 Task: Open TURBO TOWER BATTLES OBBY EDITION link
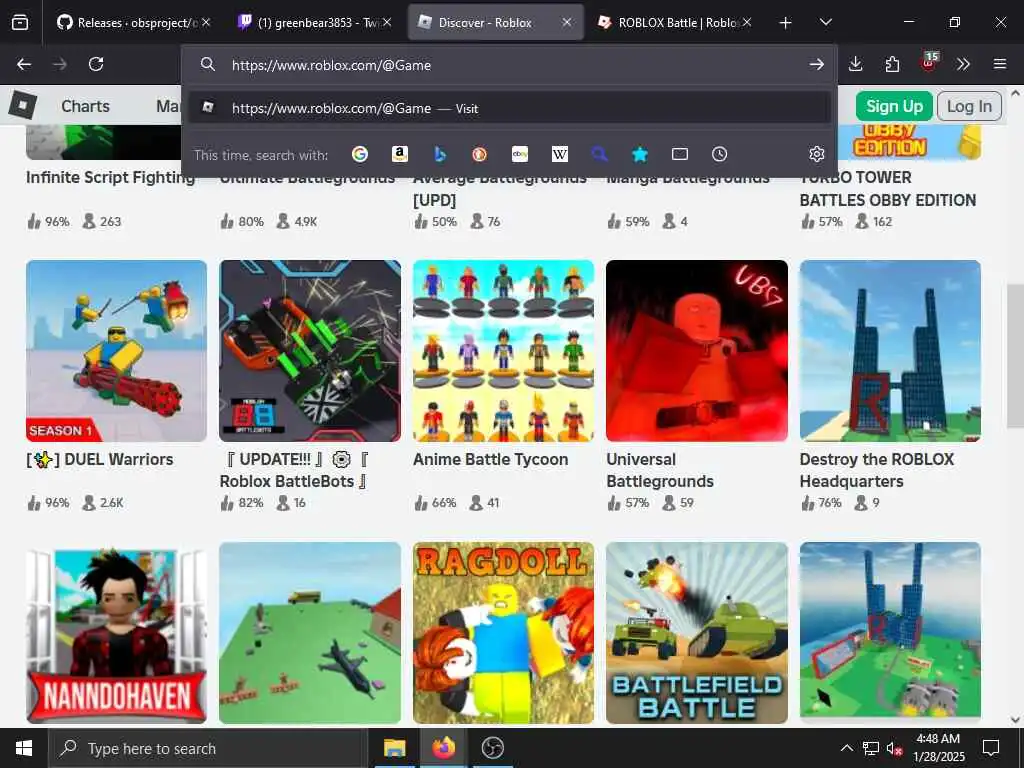888,189
